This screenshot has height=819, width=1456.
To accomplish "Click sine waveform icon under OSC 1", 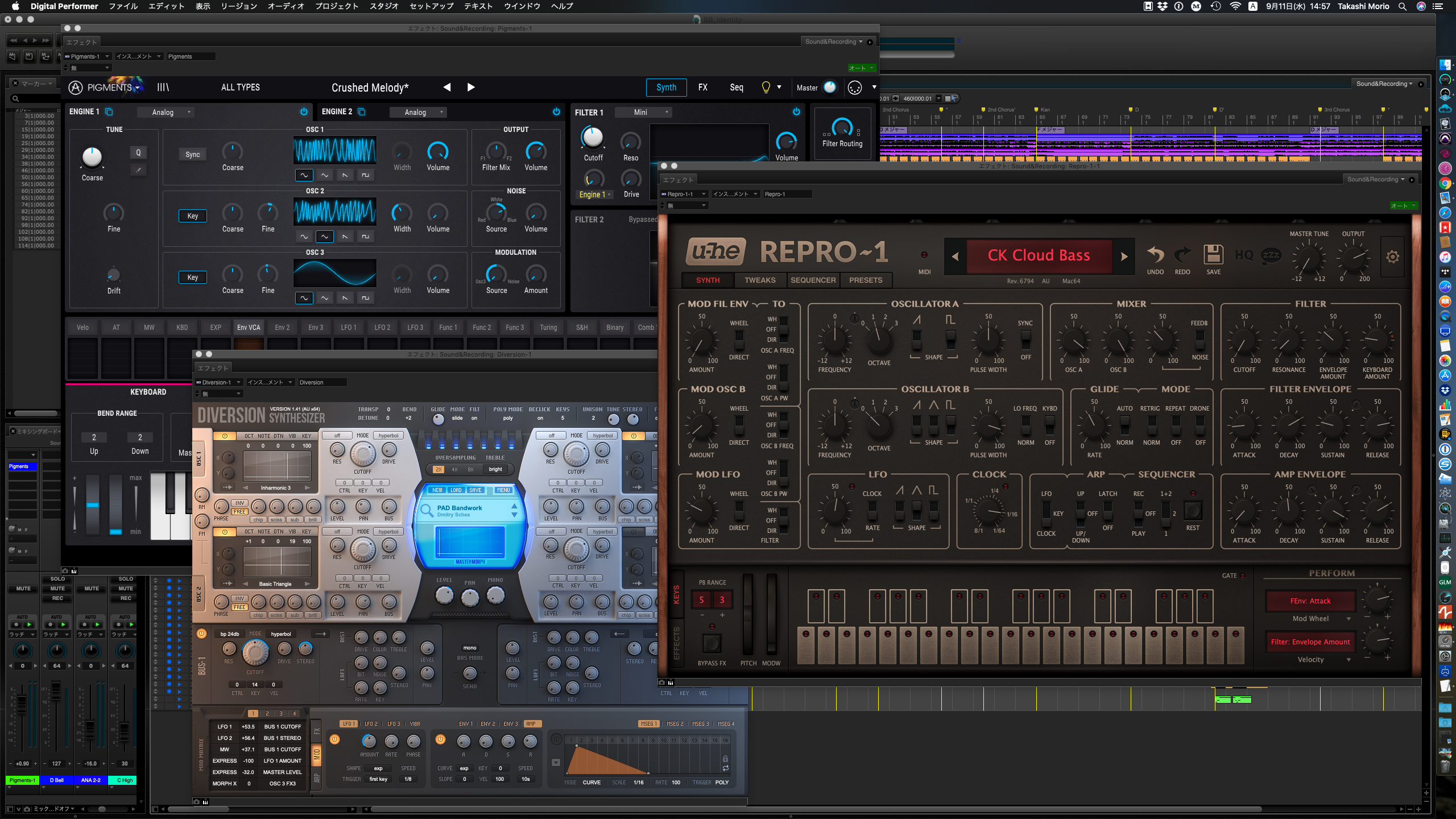I will pos(304,175).
